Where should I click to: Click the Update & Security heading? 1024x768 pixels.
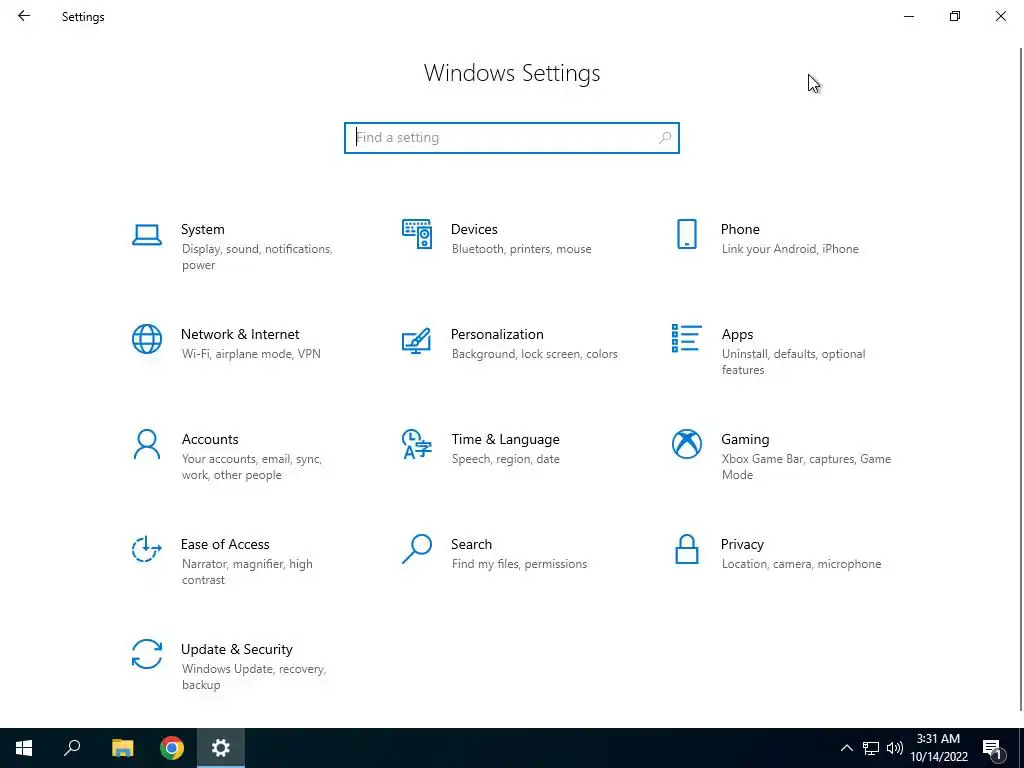[x=236, y=650]
